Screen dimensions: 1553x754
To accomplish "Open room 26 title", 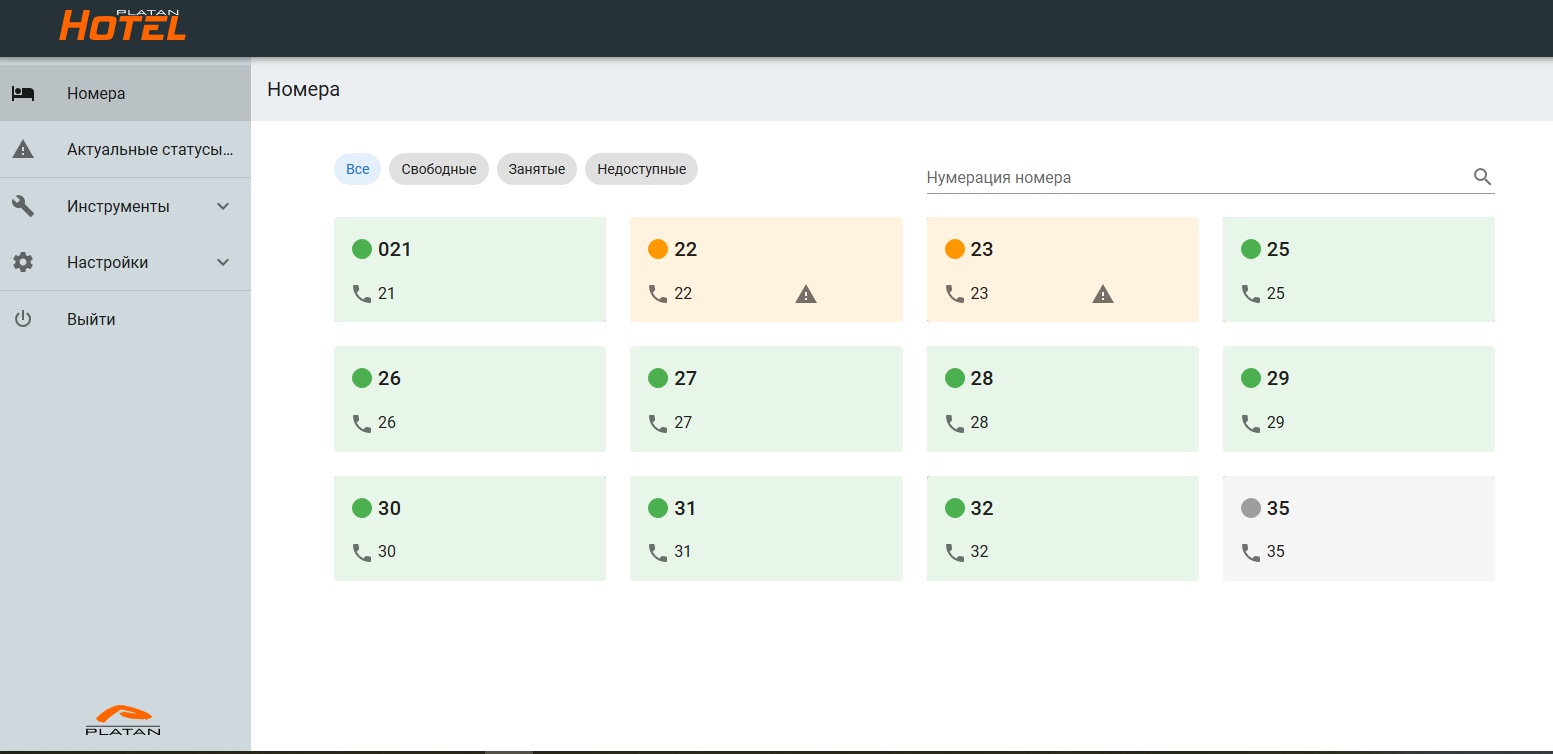I will coord(390,378).
